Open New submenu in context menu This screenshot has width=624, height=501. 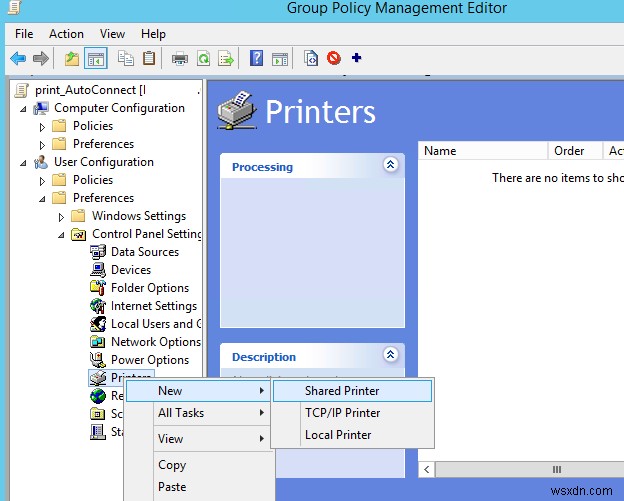click(x=198, y=391)
